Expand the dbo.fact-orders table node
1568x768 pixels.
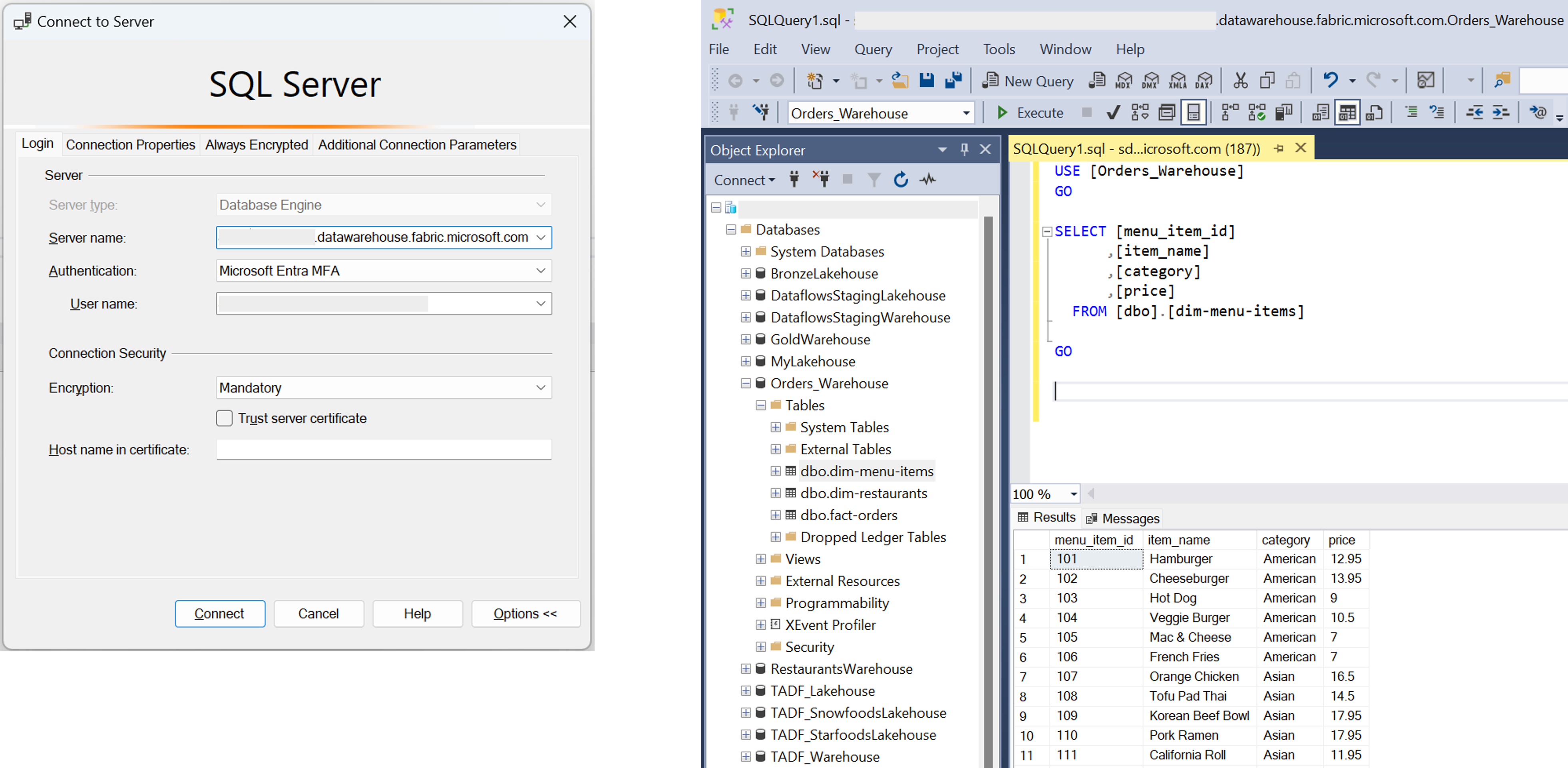[776, 515]
